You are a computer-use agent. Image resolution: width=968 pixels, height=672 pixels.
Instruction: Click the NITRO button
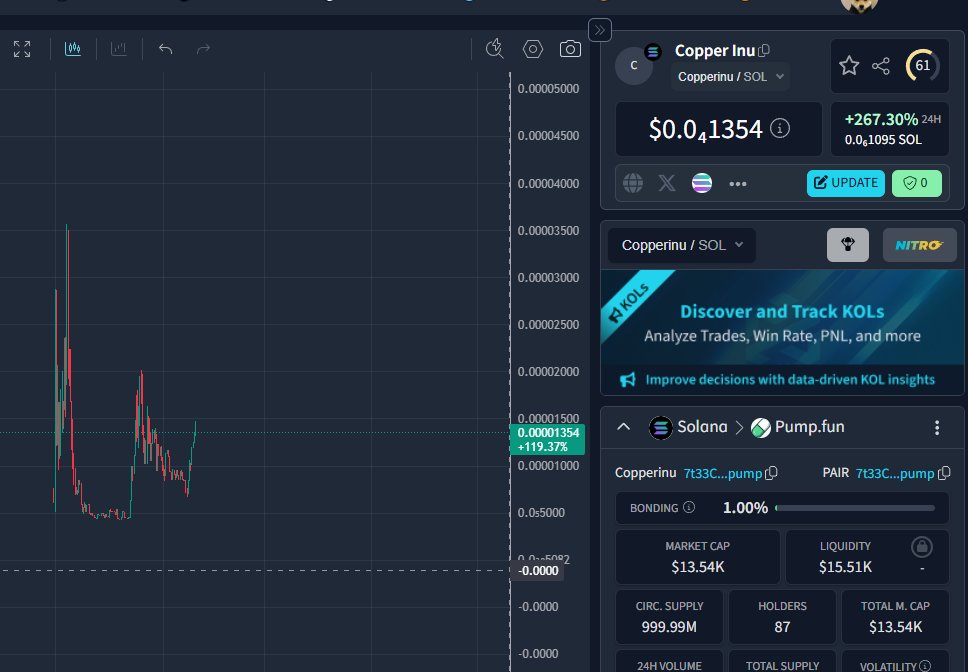pyautogui.click(x=919, y=245)
